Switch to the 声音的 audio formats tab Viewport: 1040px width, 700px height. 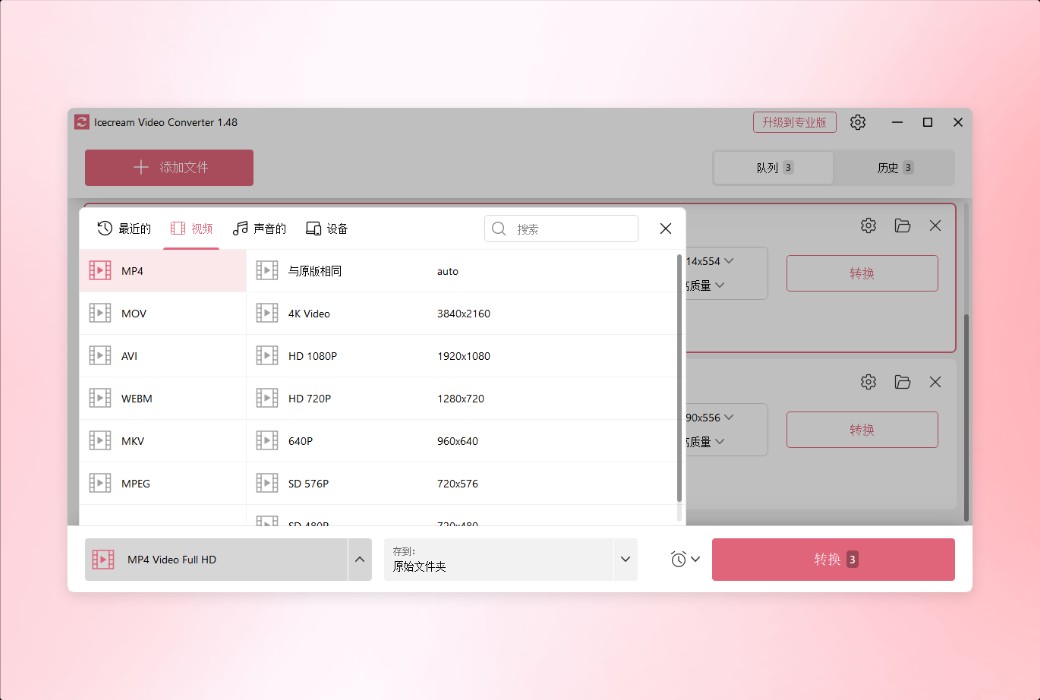(259, 228)
